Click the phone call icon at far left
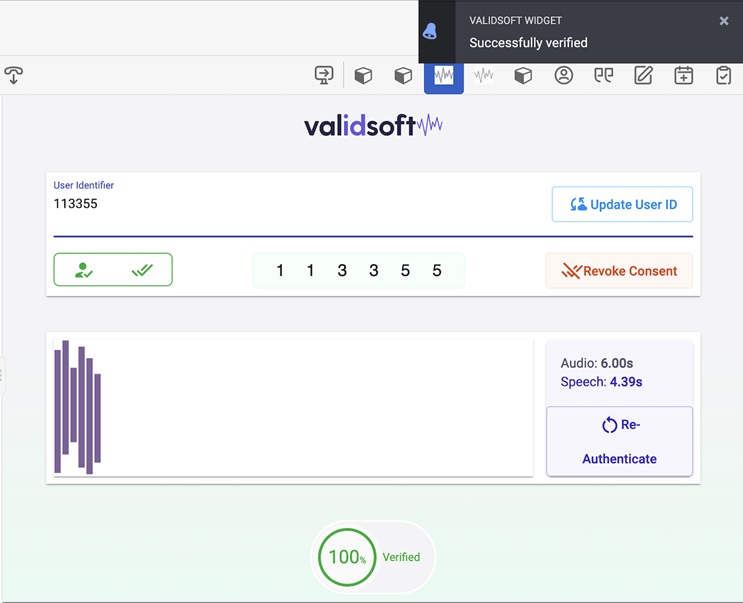The height and width of the screenshot is (603, 743). (14, 75)
